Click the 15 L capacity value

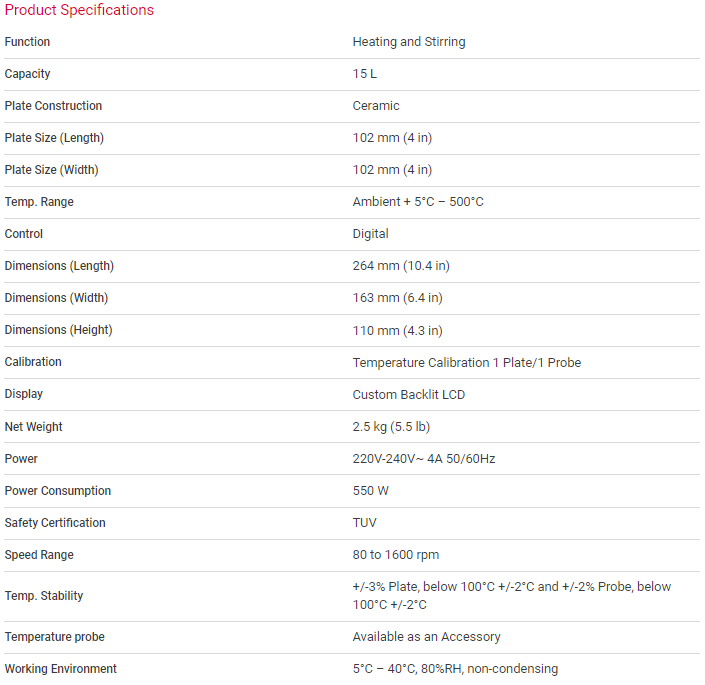(x=365, y=74)
